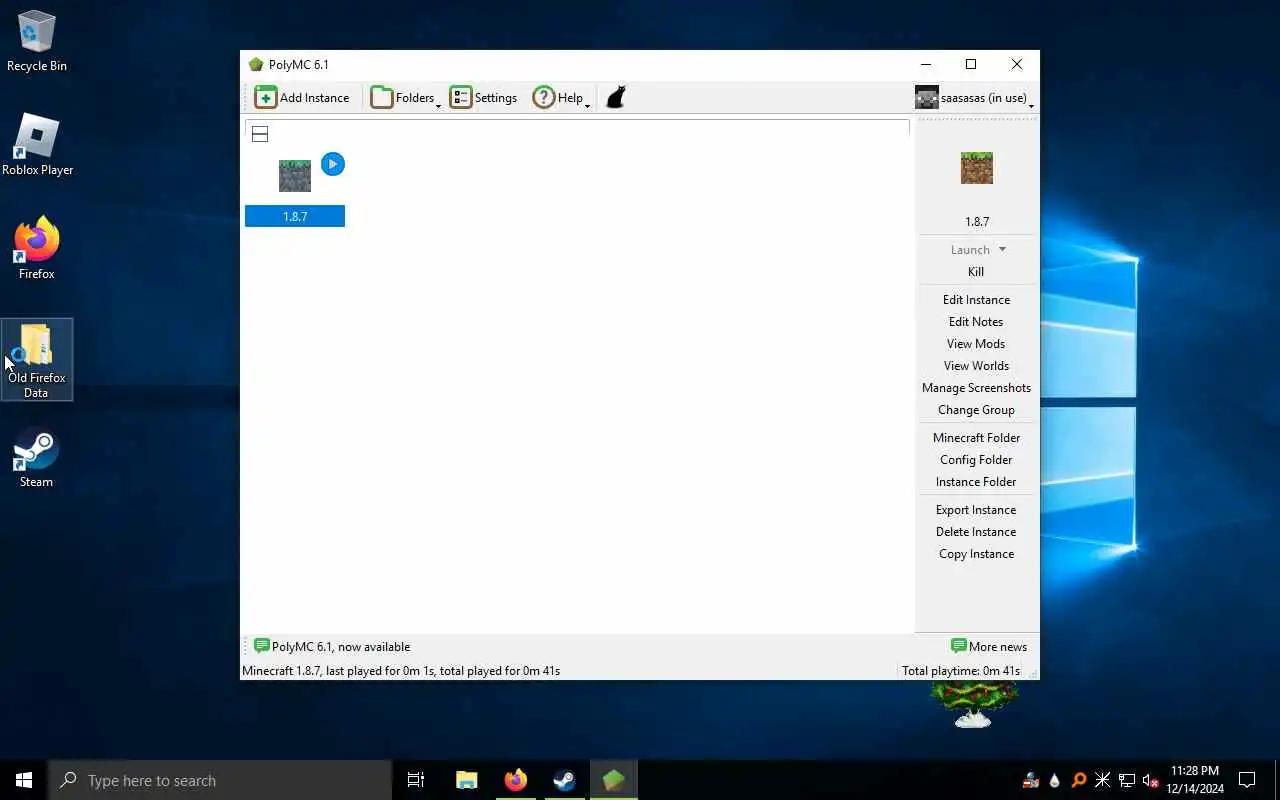Click the 1.8.7 instance label
The width and height of the screenshot is (1280, 800).
click(295, 216)
